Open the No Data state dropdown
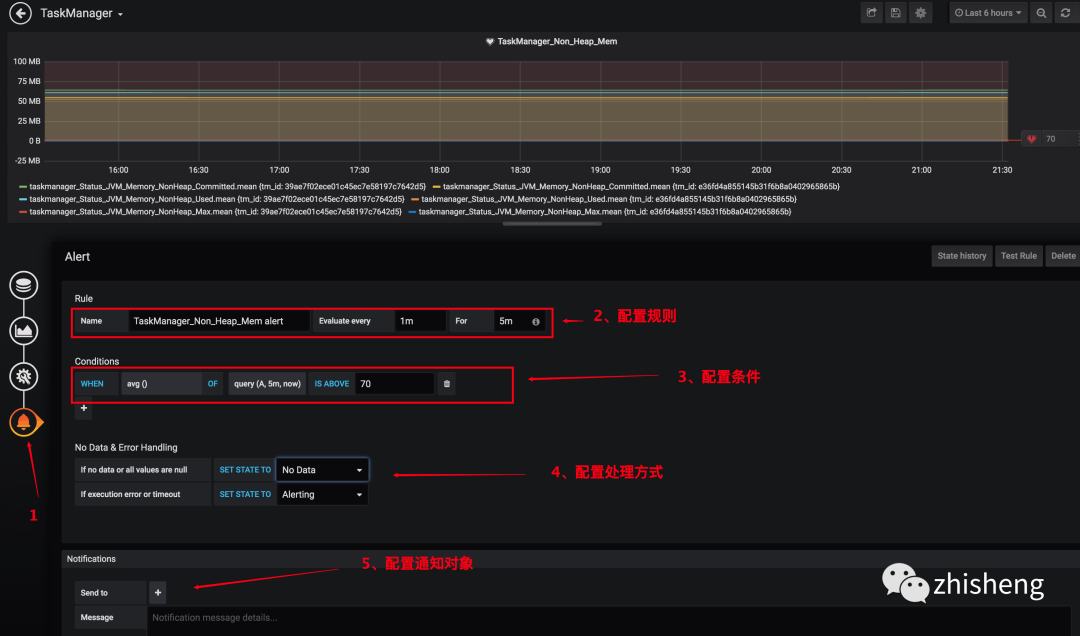Image resolution: width=1080 pixels, height=636 pixels. [x=322, y=470]
